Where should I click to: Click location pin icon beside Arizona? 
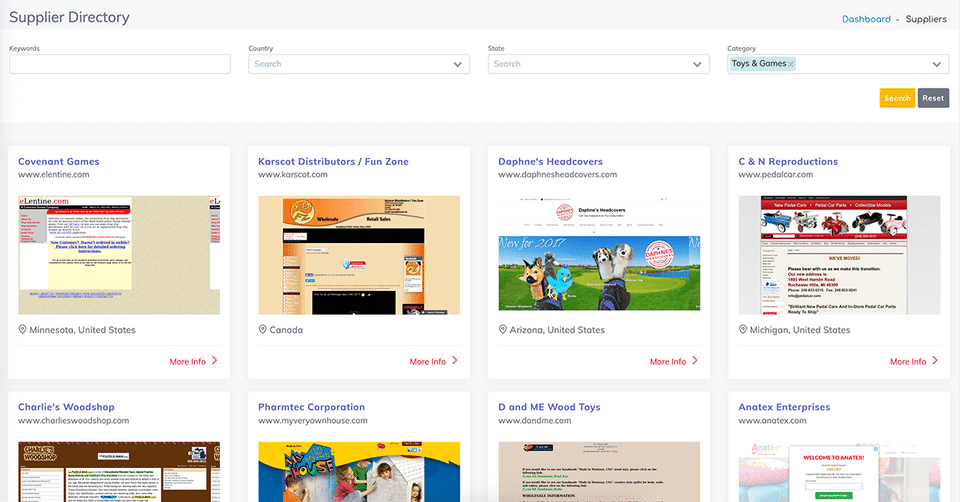503,329
